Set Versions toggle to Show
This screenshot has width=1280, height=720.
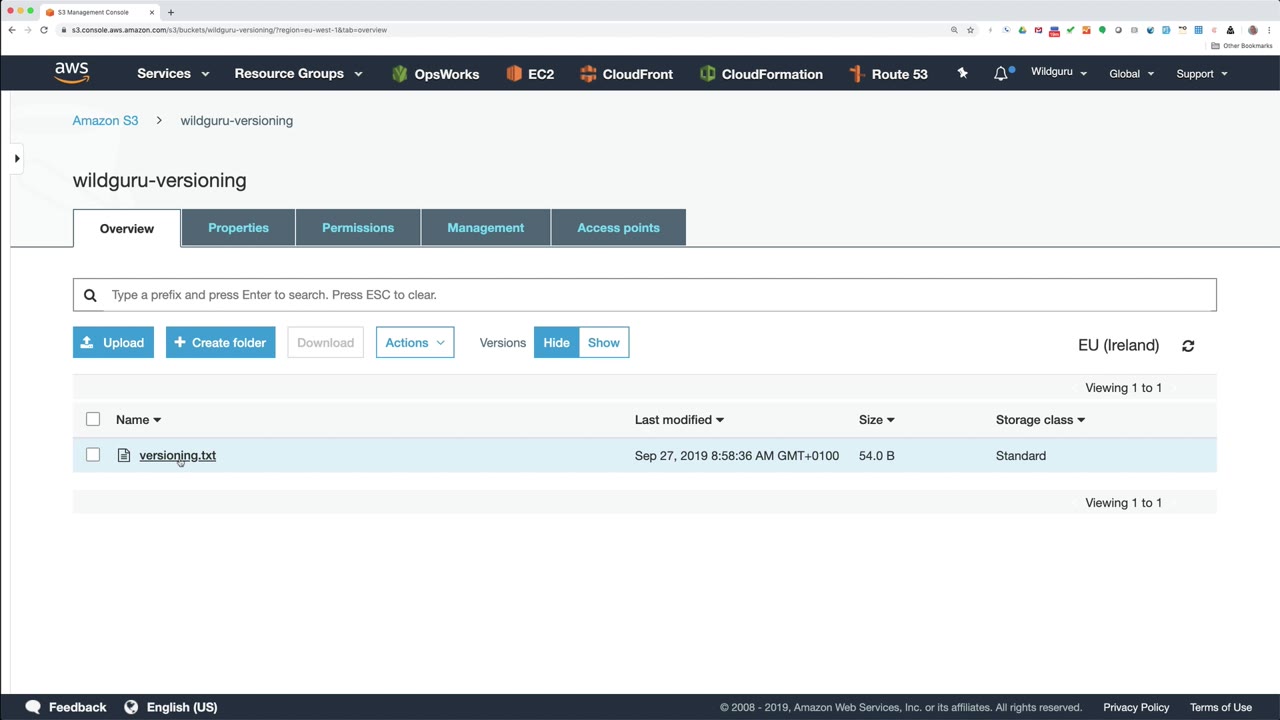(604, 343)
